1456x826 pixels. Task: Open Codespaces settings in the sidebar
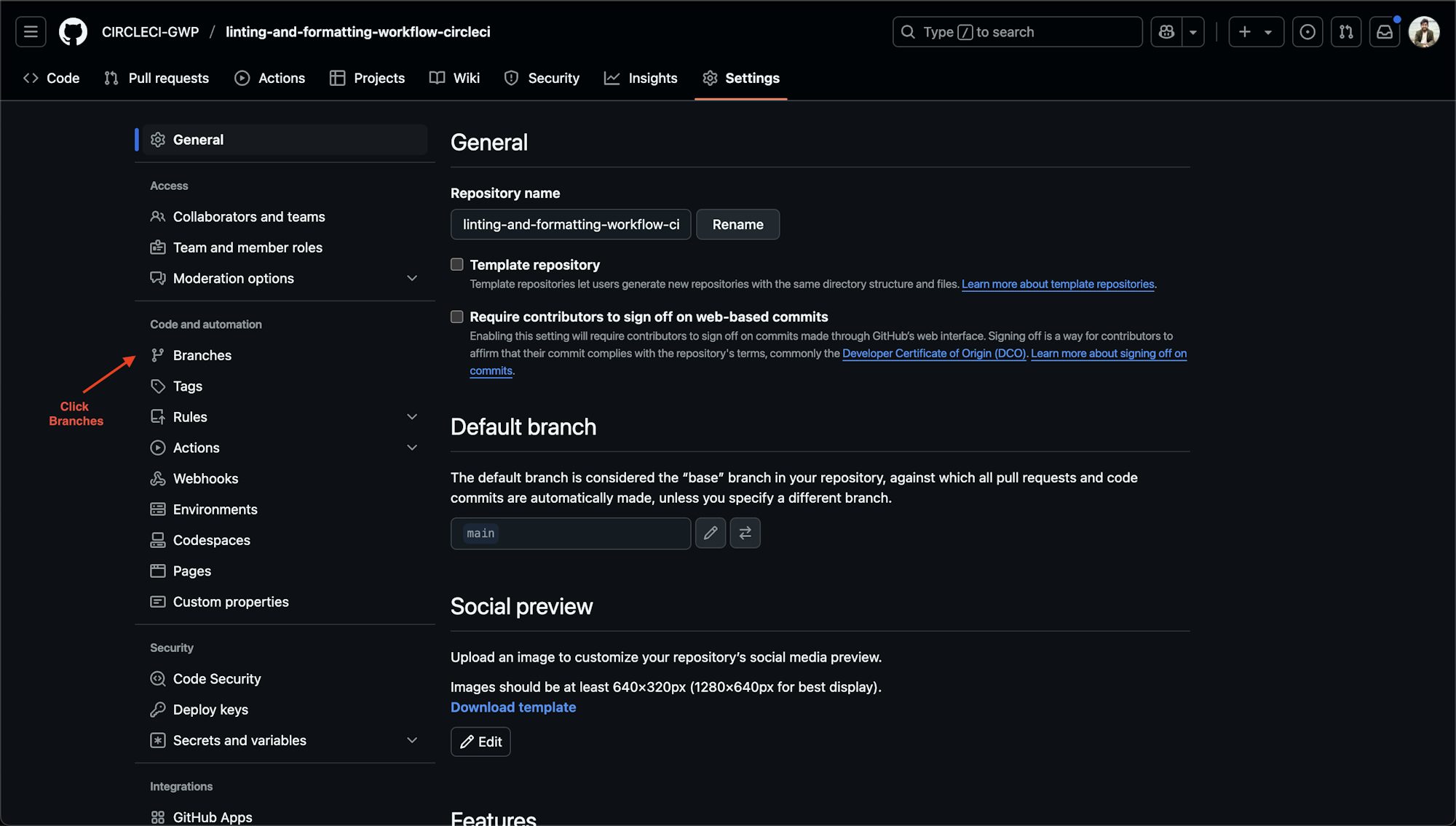211,540
